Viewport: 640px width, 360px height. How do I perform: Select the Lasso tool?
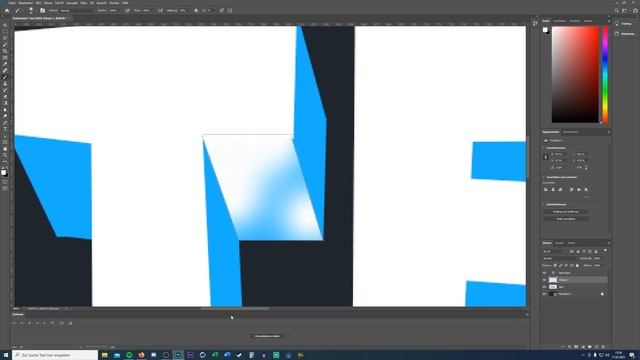tap(5, 38)
